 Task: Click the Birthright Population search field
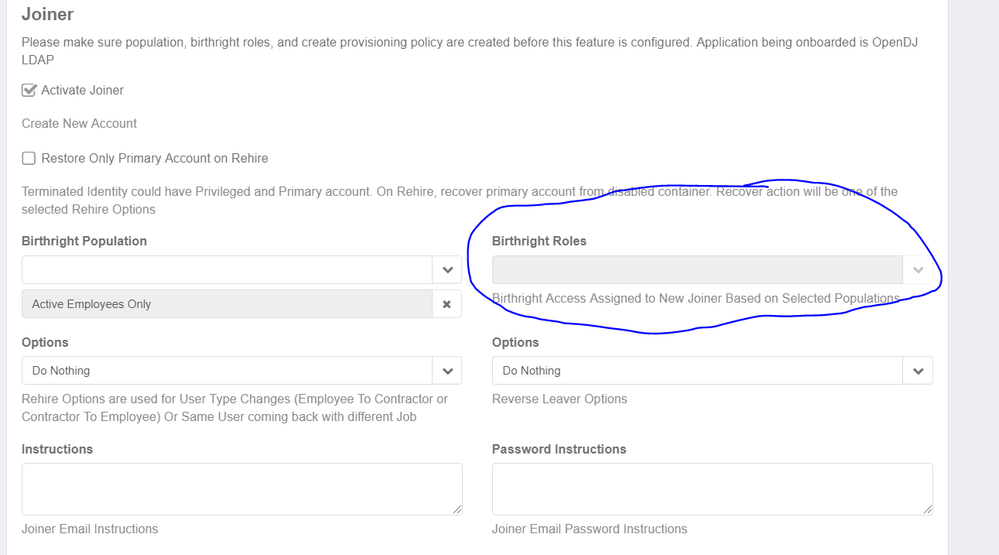click(x=226, y=270)
